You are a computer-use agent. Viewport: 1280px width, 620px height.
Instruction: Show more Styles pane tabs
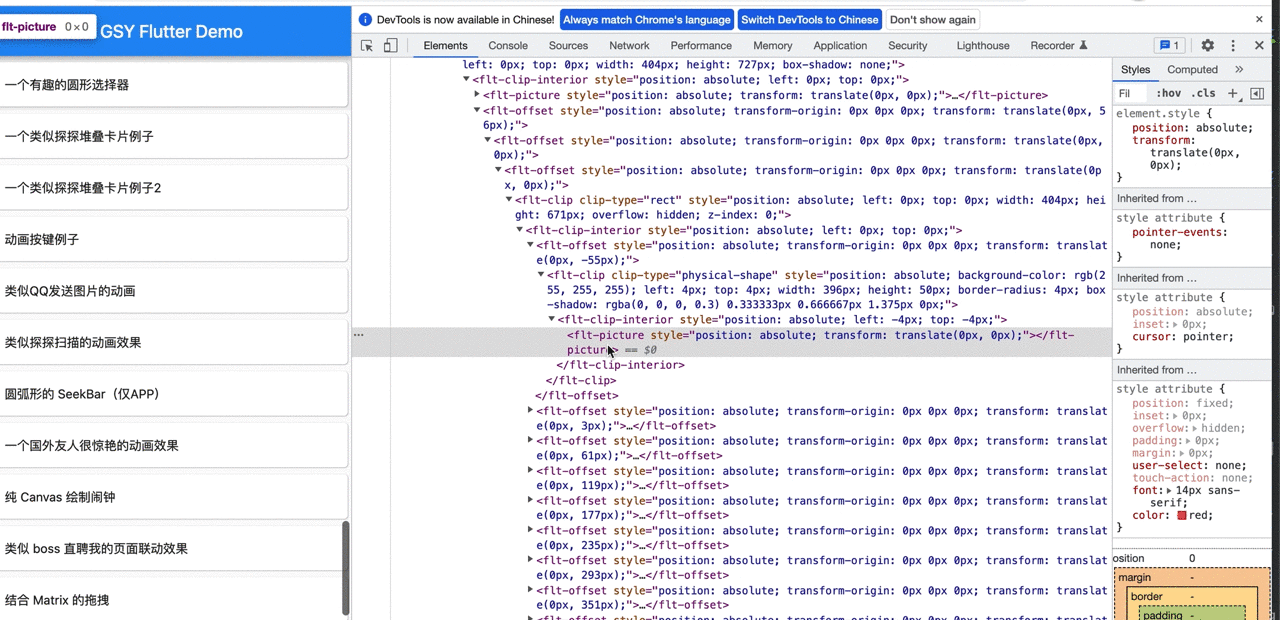click(1239, 70)
